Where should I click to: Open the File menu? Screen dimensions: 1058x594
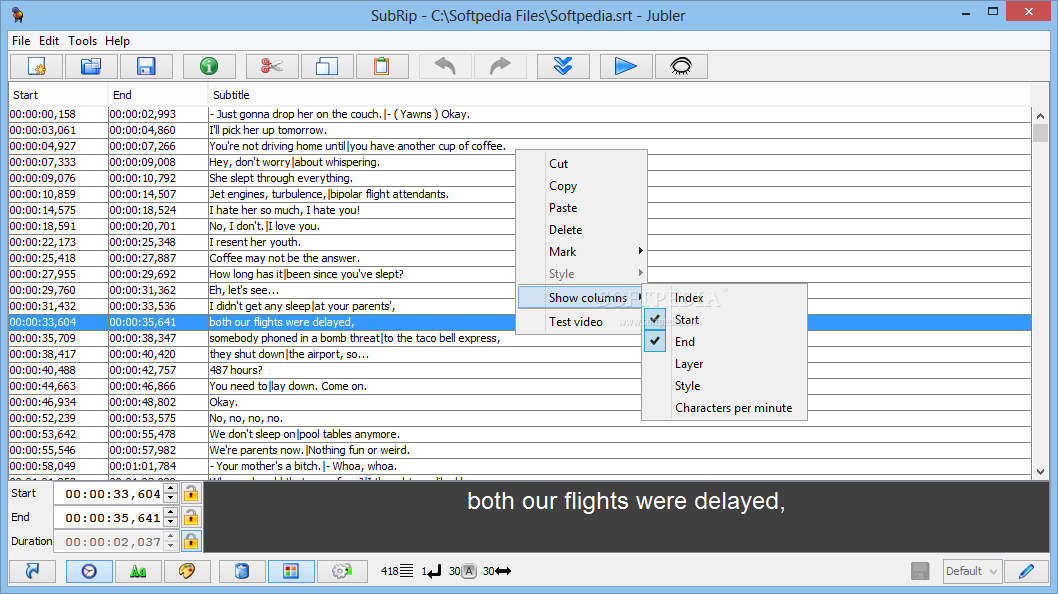click(x=21, y=40)
